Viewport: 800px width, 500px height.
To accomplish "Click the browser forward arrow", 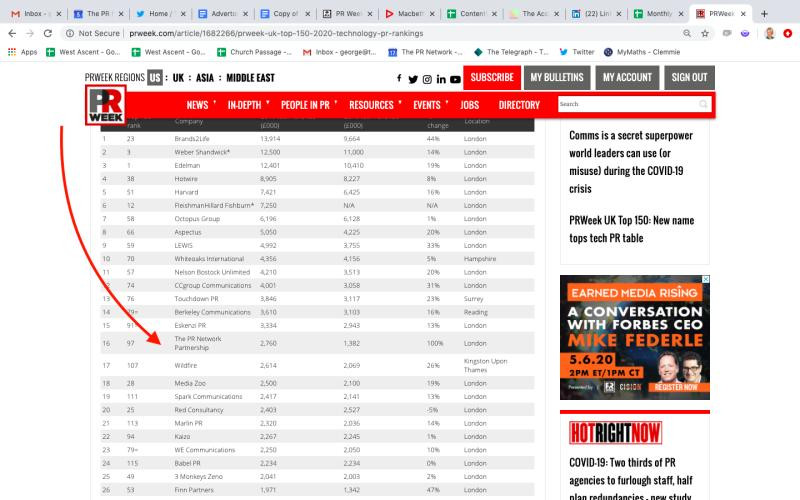I will [x=30, y=33].
